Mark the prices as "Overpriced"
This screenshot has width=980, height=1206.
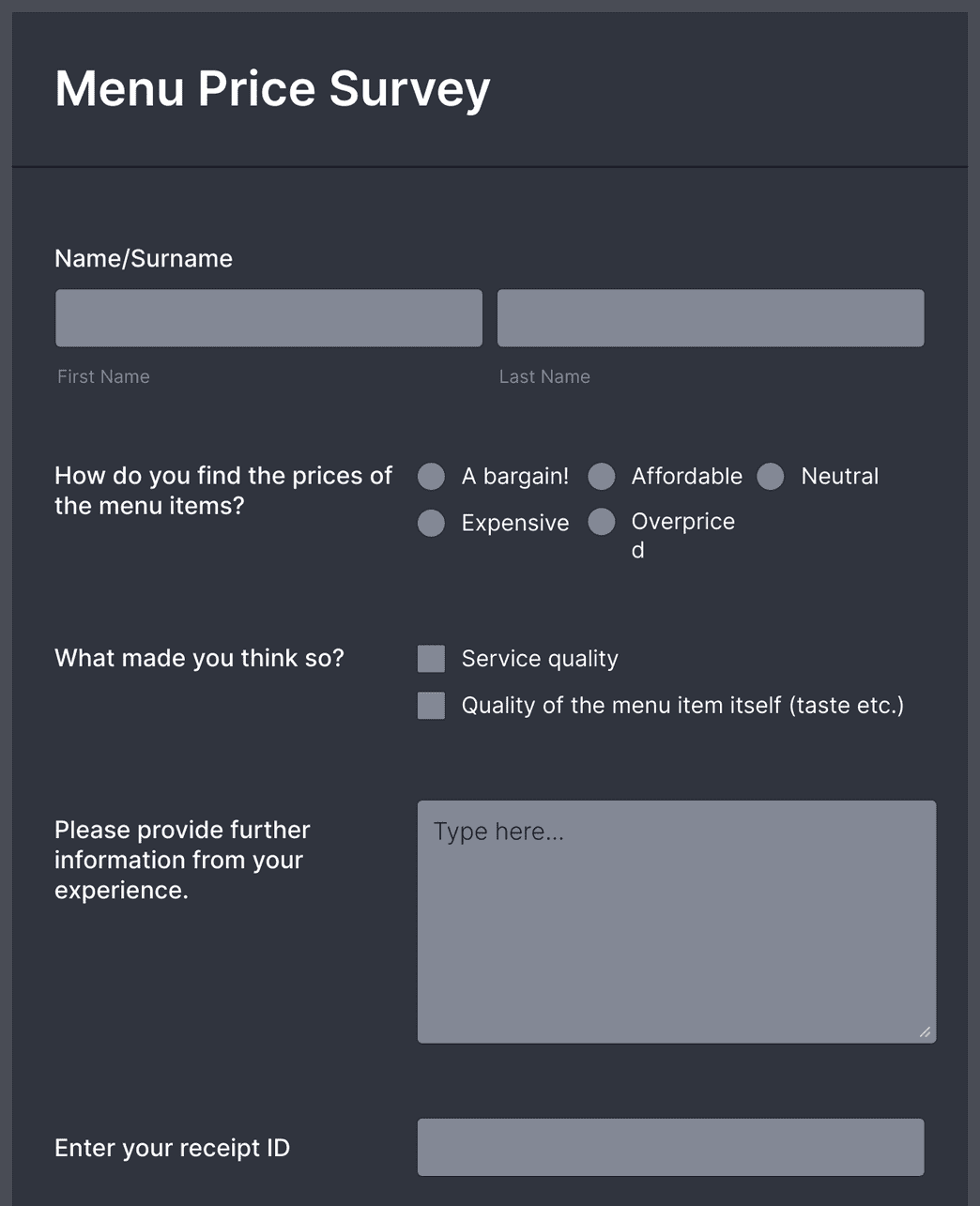(x=601, y=521)
